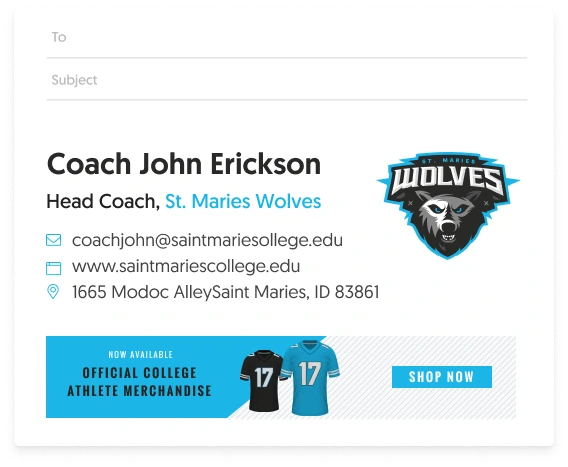568x467 pixels.
Task: Click the Now Available banner label
Action: [141, 354]
